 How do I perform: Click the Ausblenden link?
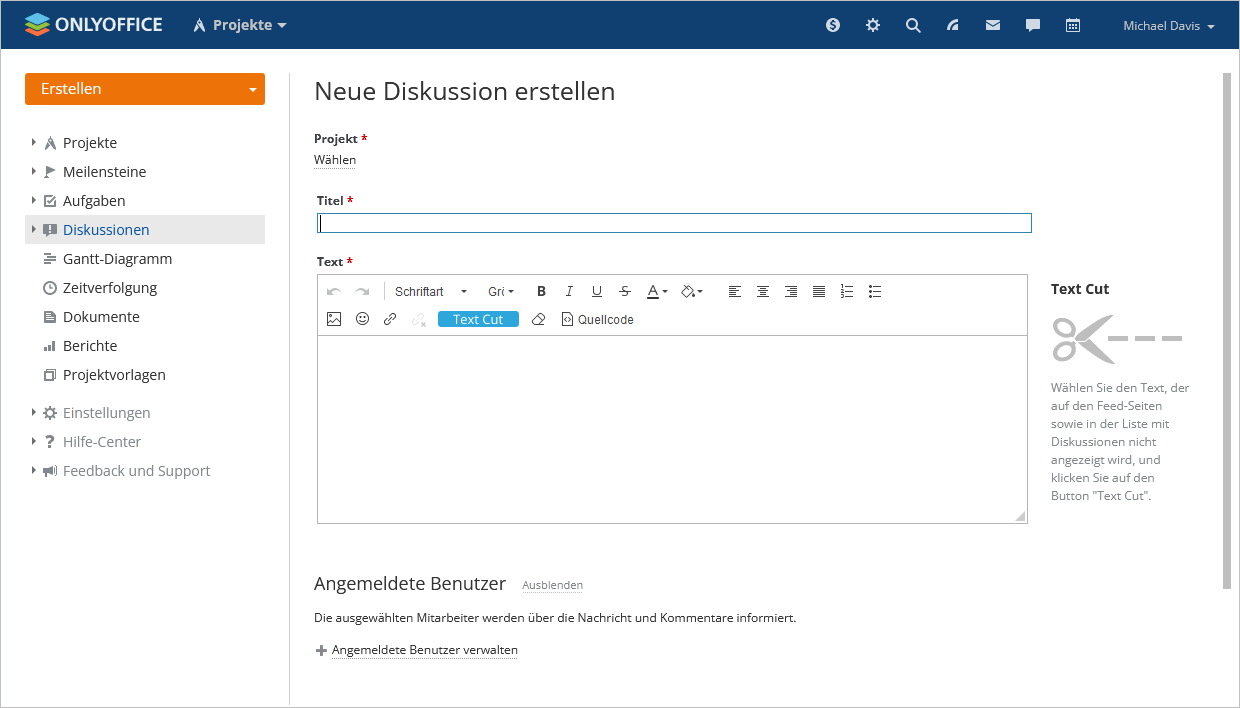click(x=552, y=585)
